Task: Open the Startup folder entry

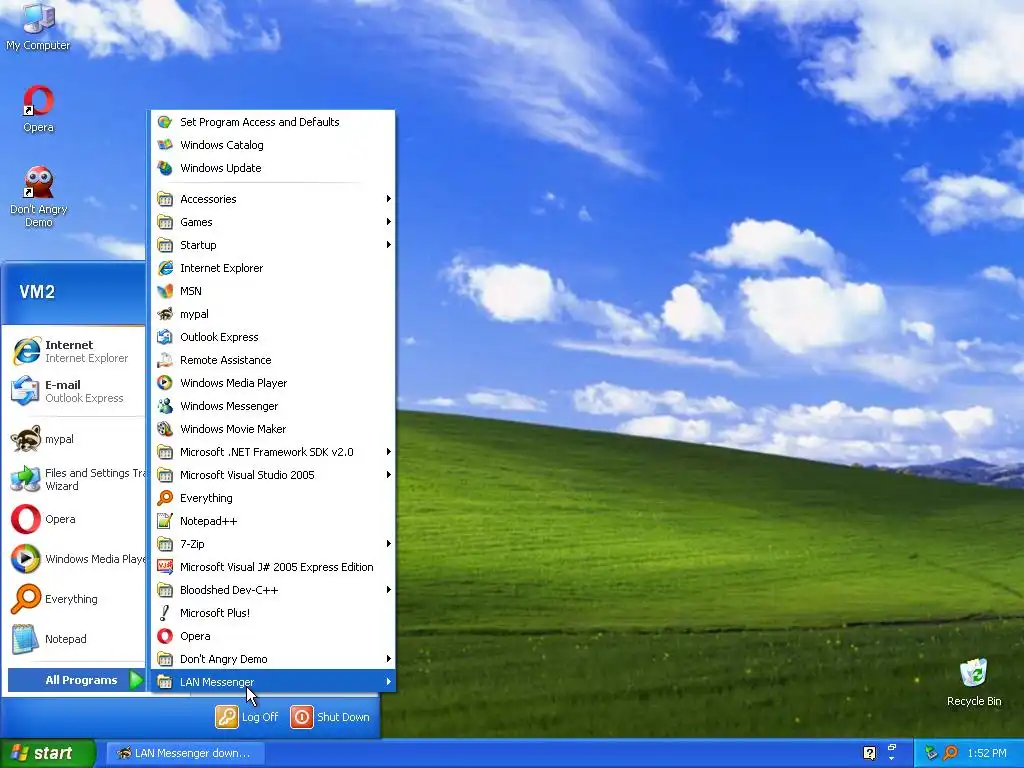Action: 273,245
